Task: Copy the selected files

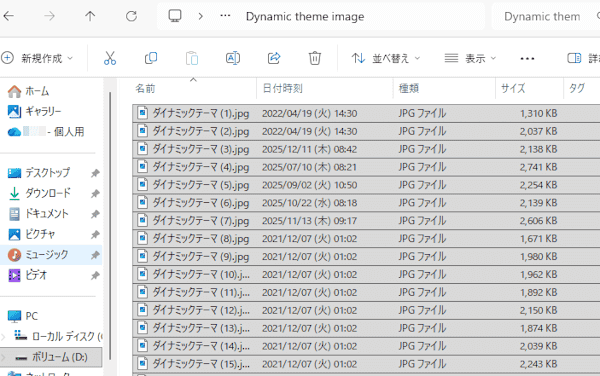Action: (x=151, y=58)
